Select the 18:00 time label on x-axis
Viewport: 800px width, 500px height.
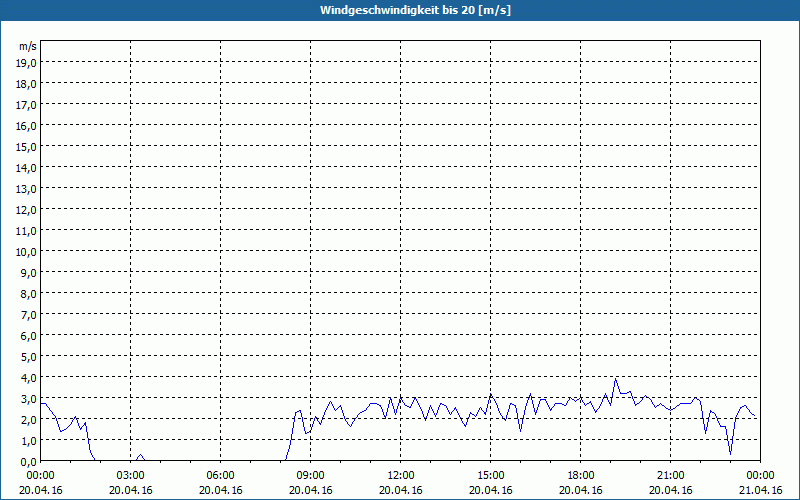tap(581, 476)
